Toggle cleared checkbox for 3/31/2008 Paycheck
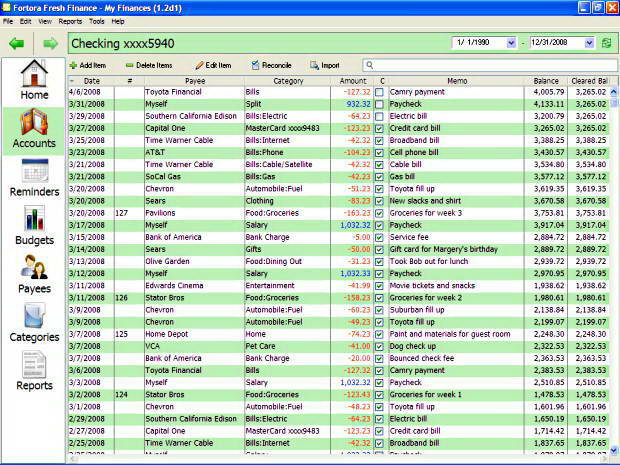Viewport: 620px width, 465px height. click(379, 103)
